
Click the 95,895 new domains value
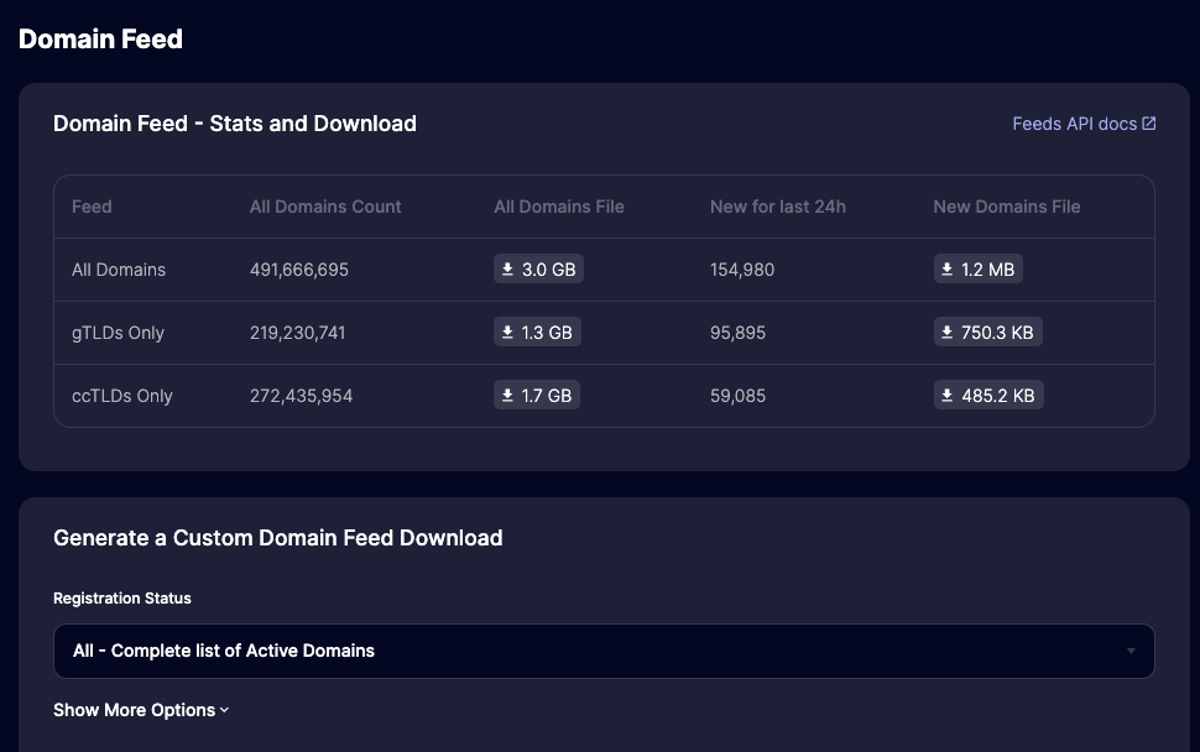click(738, 333)
